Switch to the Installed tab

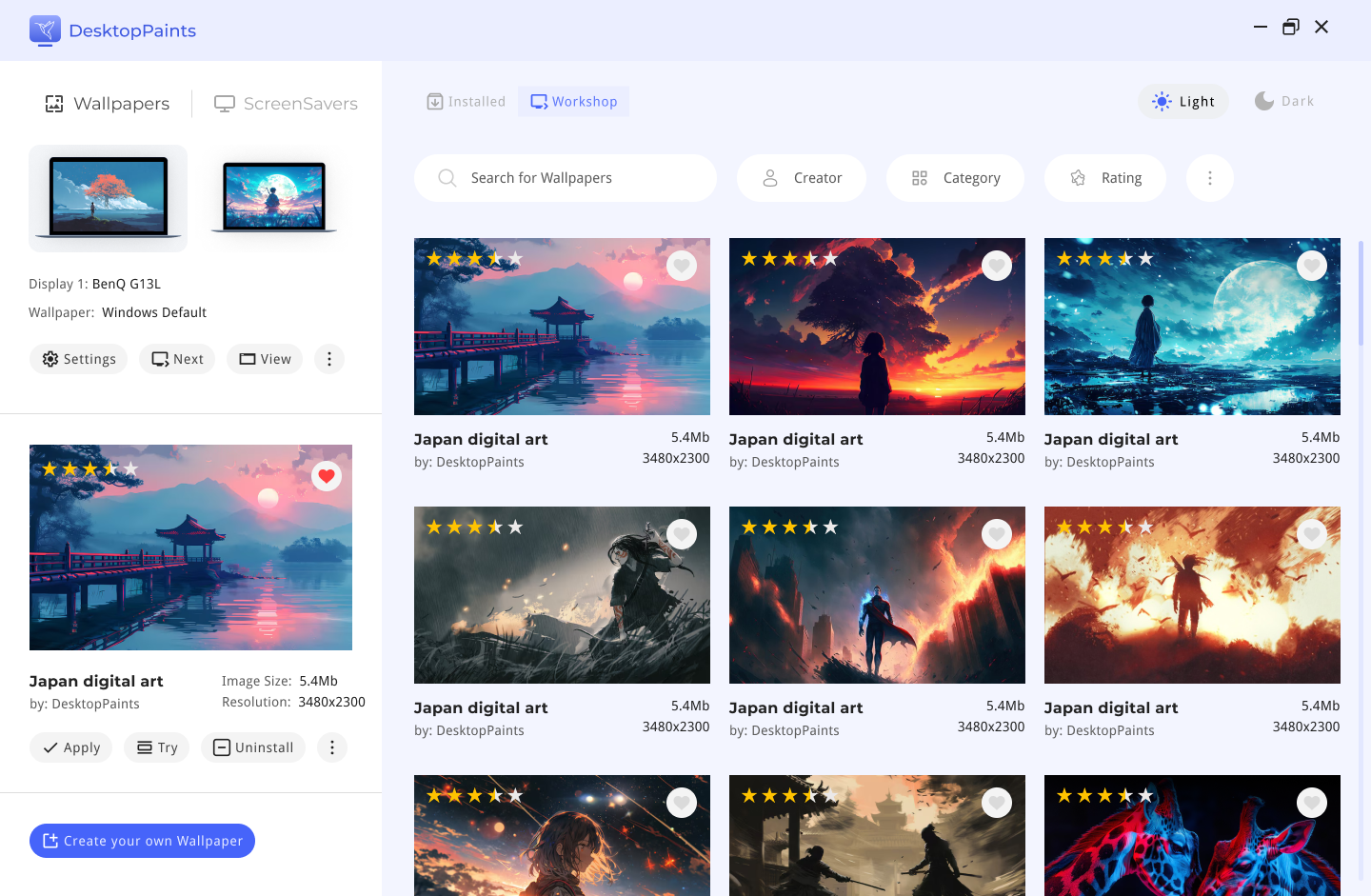coord(467,102)
